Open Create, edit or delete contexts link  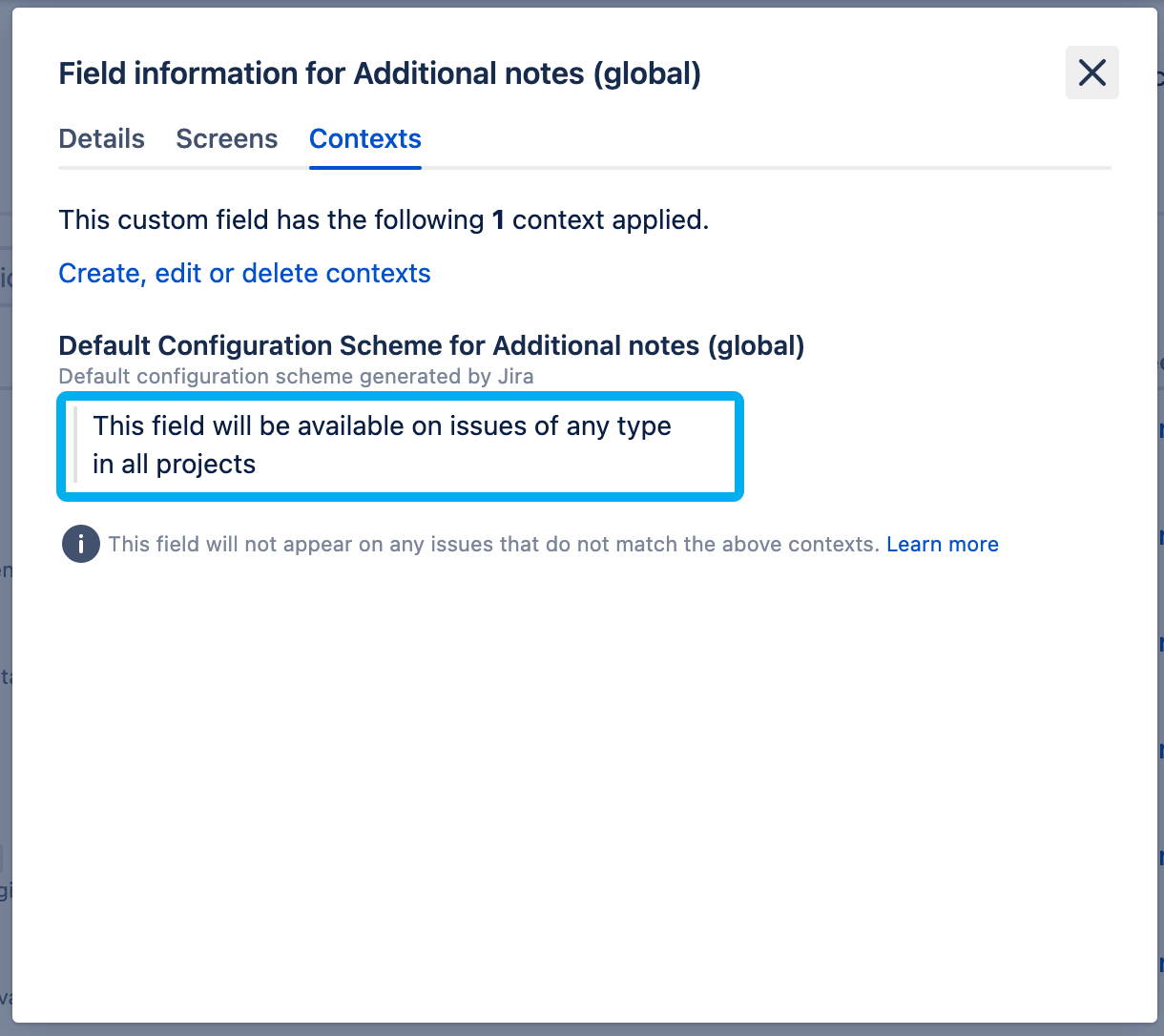pos(245,274)
